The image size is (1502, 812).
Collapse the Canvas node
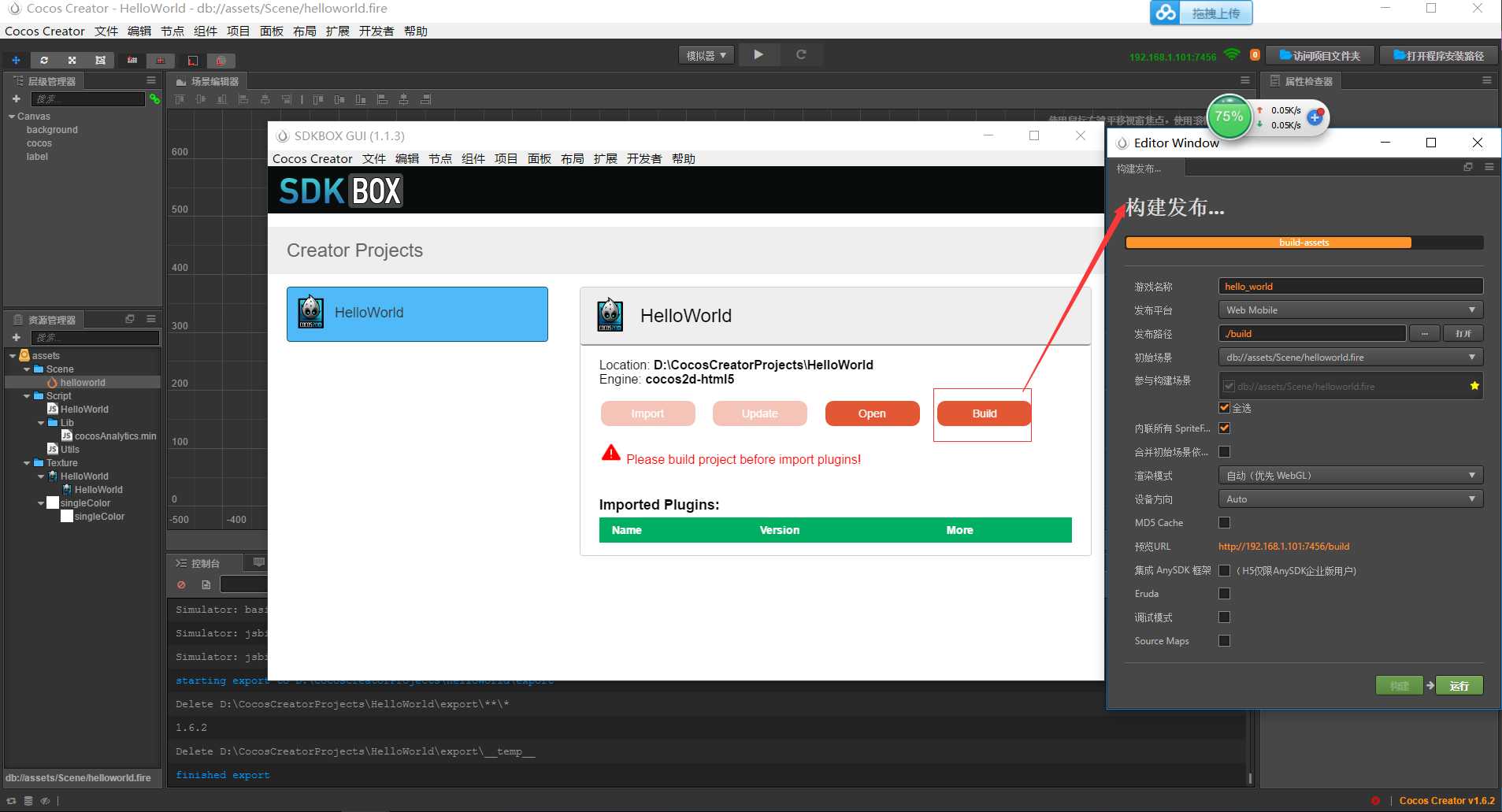(x=12, y=117)
